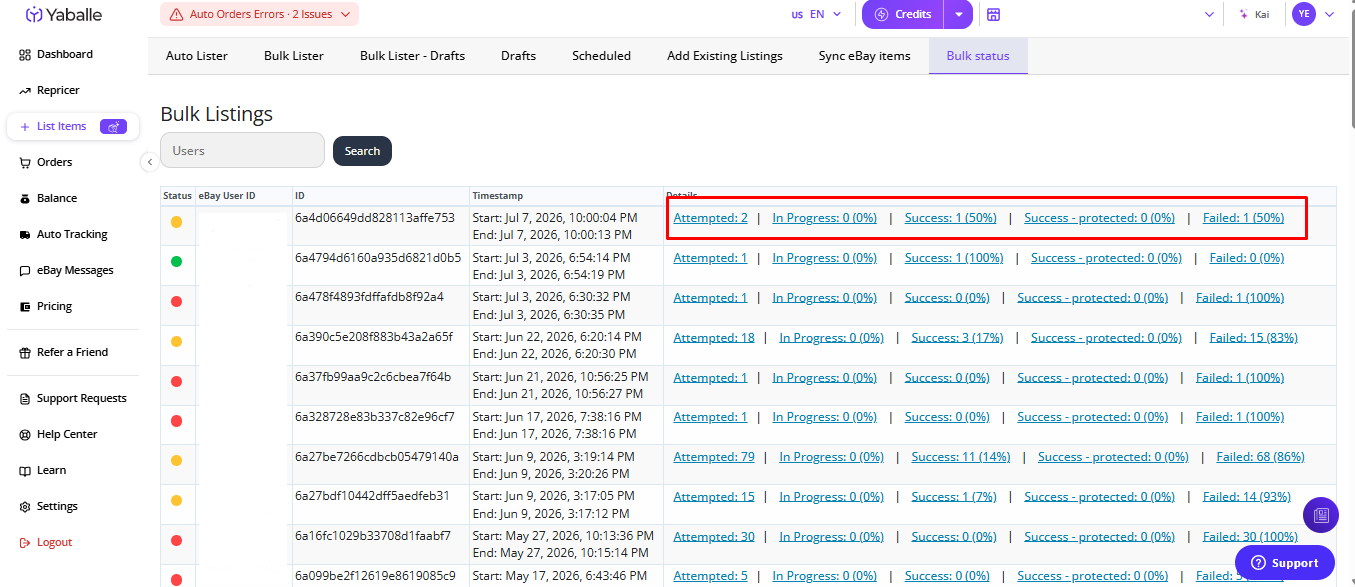This screenshot has height=587, width=1355.
Task: Open Success: 11 (14%) link
Action: (x=961, y=457)
